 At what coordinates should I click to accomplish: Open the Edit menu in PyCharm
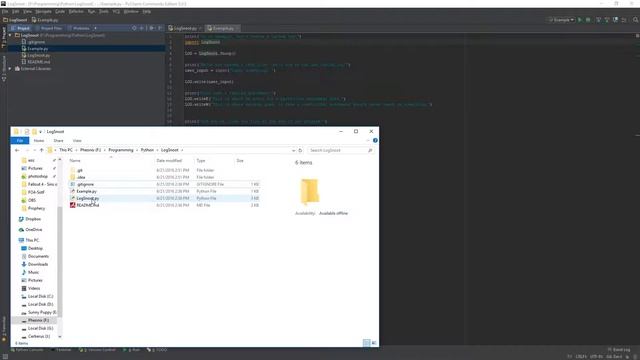point(16,11)
